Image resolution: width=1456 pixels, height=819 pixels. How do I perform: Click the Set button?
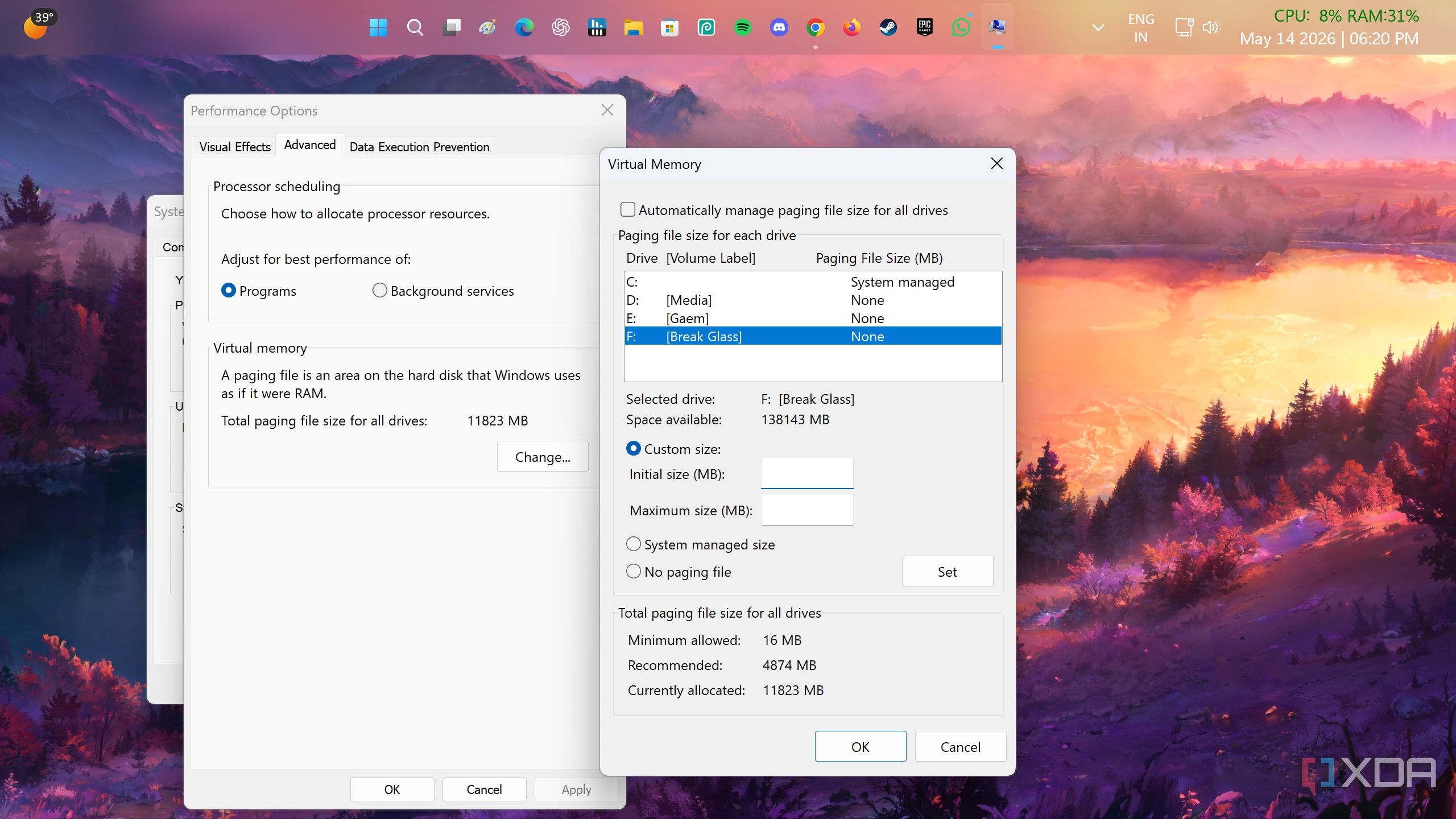[x=947, y=572]
